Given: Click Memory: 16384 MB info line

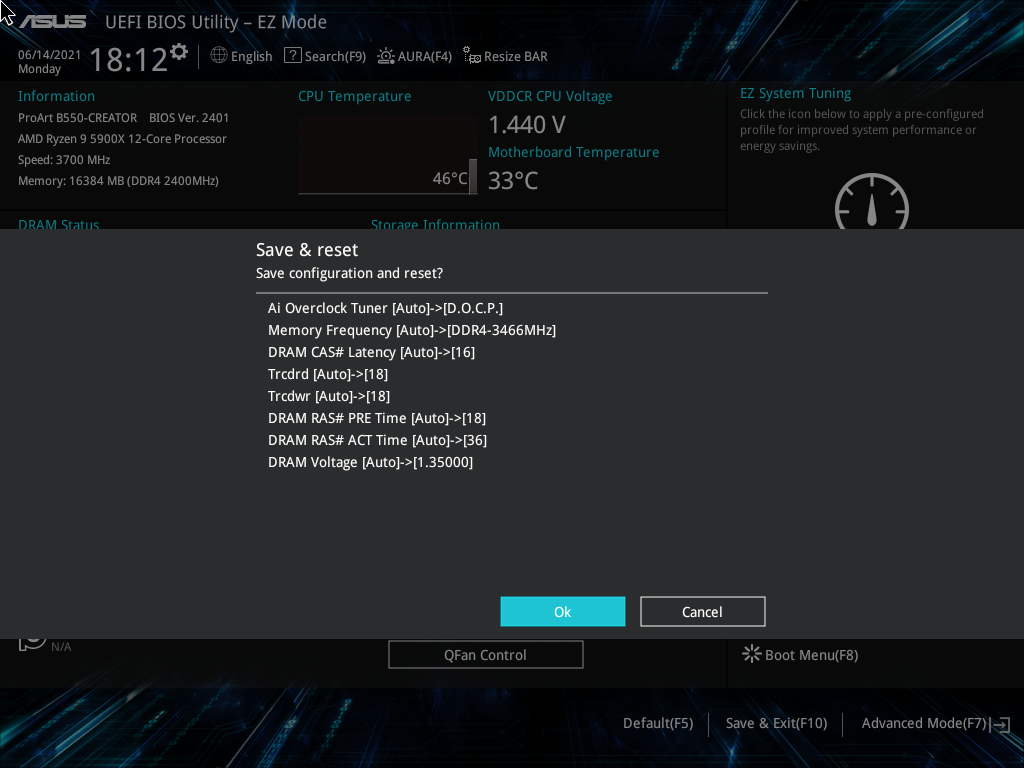Looking at the screenshot, I should [118, 180].
